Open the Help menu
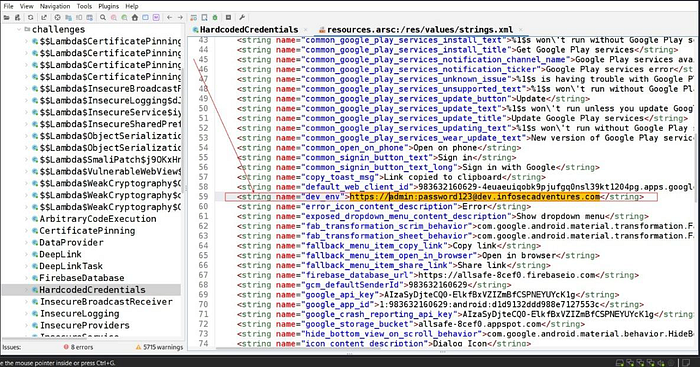Viewport: 700px width, 367px height. pyautogui.click(x=132, y=6)
